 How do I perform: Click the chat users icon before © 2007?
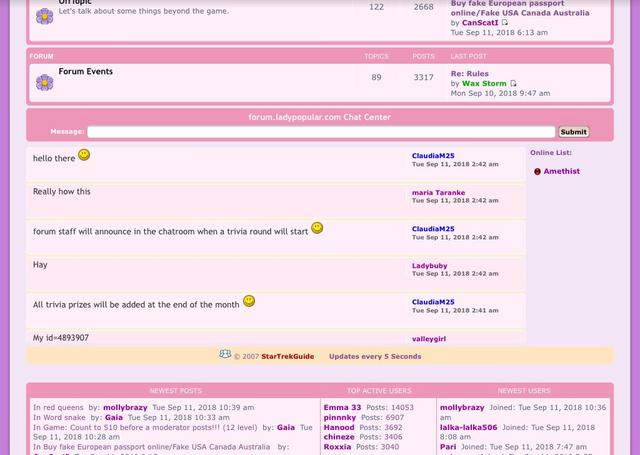tap(225, 354)
